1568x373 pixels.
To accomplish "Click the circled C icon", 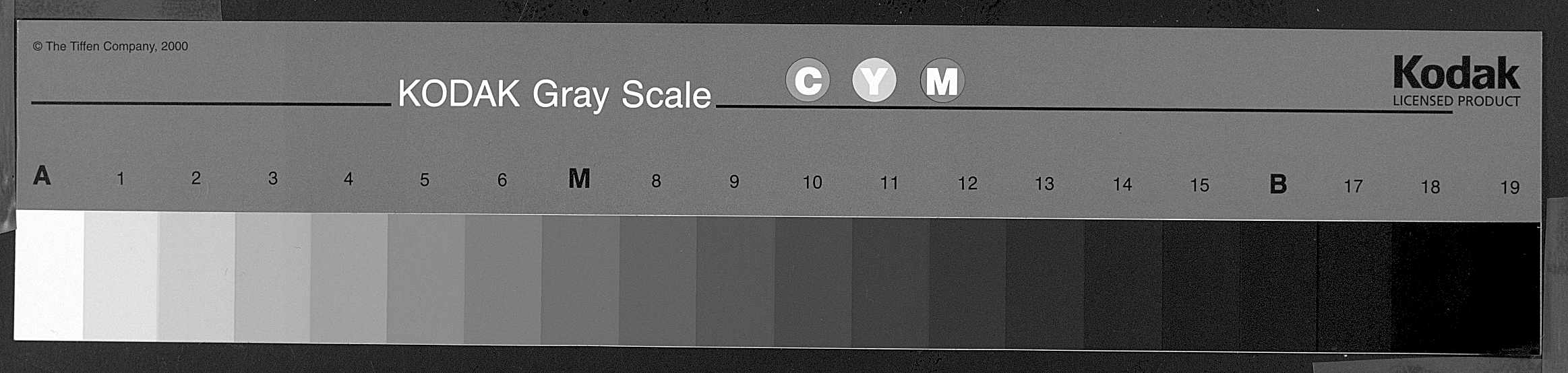I will 807,81.
